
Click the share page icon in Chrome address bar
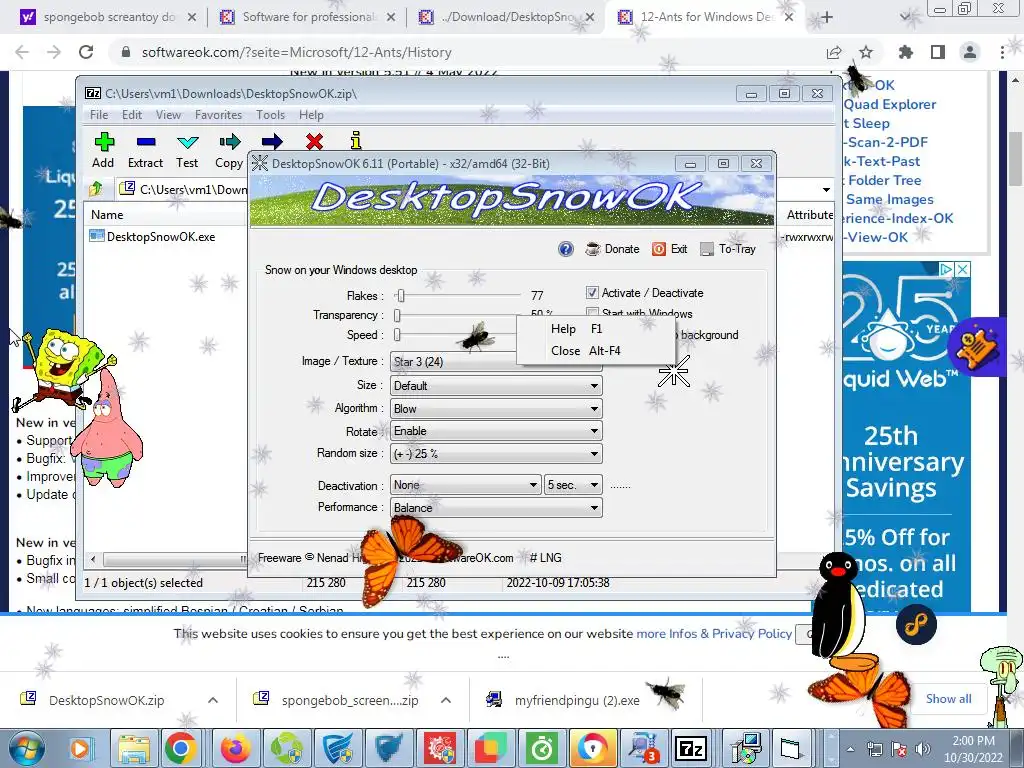[834, 52]
